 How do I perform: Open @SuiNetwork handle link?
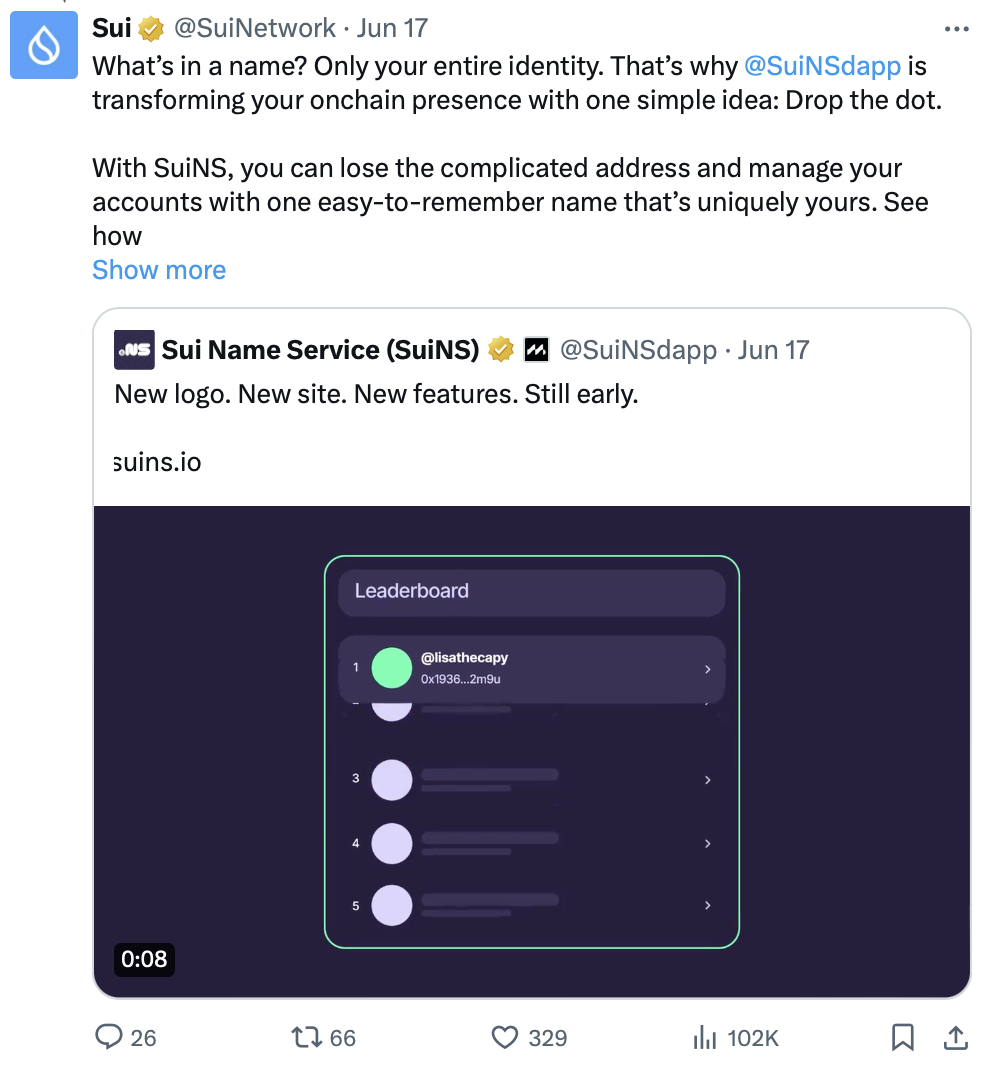point(254,28)
